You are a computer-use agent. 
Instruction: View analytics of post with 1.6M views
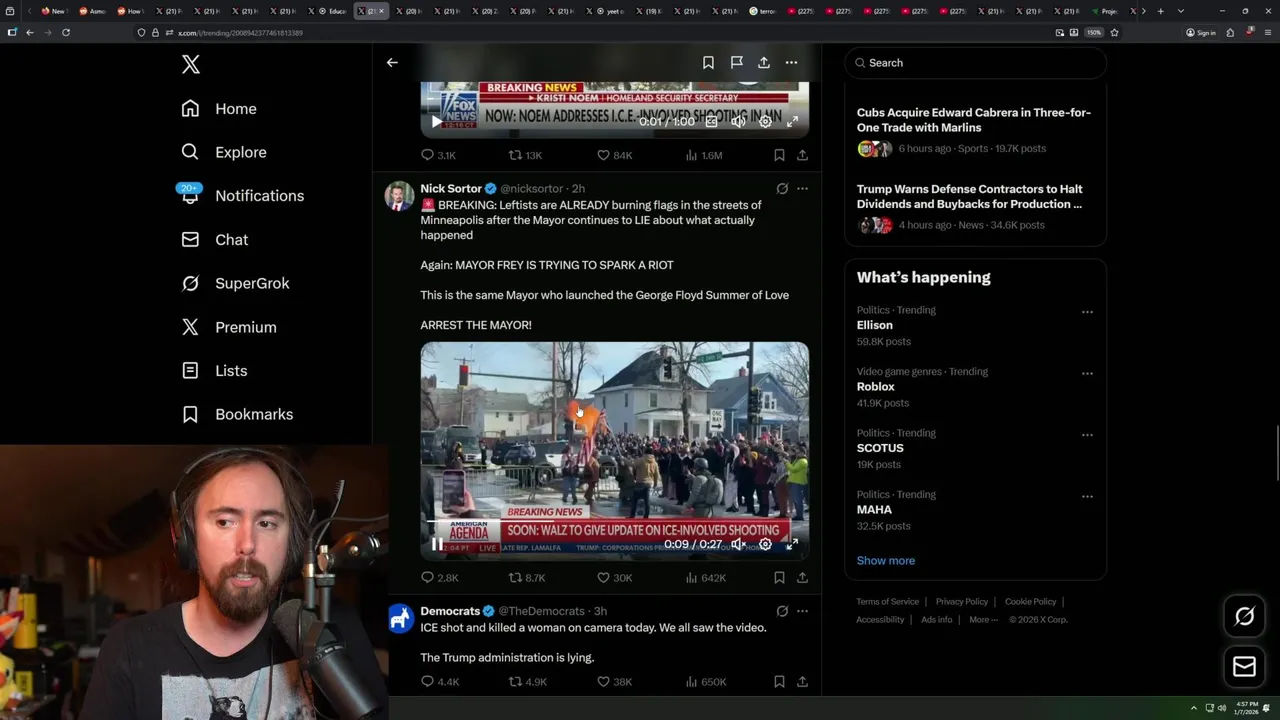pos(704,155)
